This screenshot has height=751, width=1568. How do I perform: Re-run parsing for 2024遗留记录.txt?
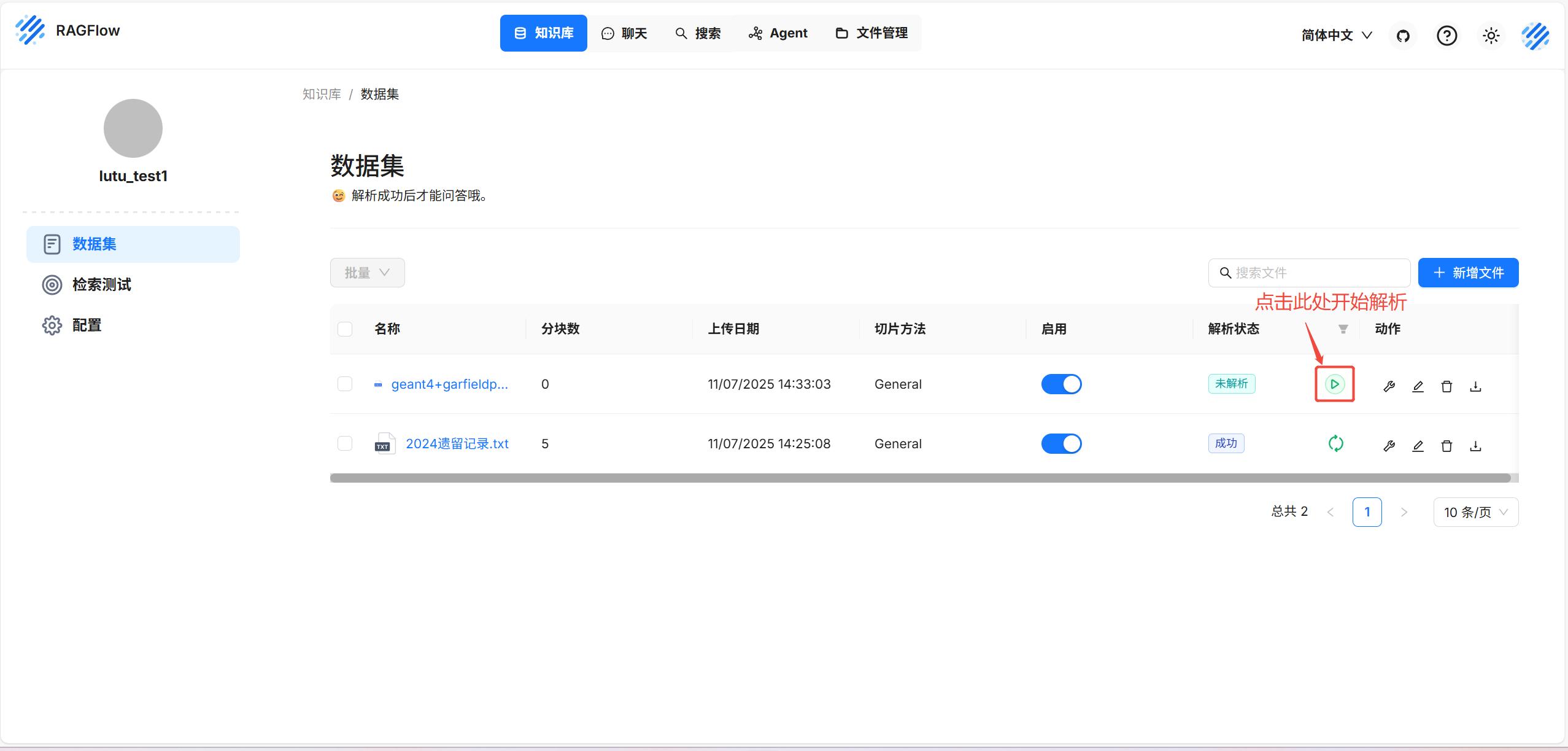1335,443
